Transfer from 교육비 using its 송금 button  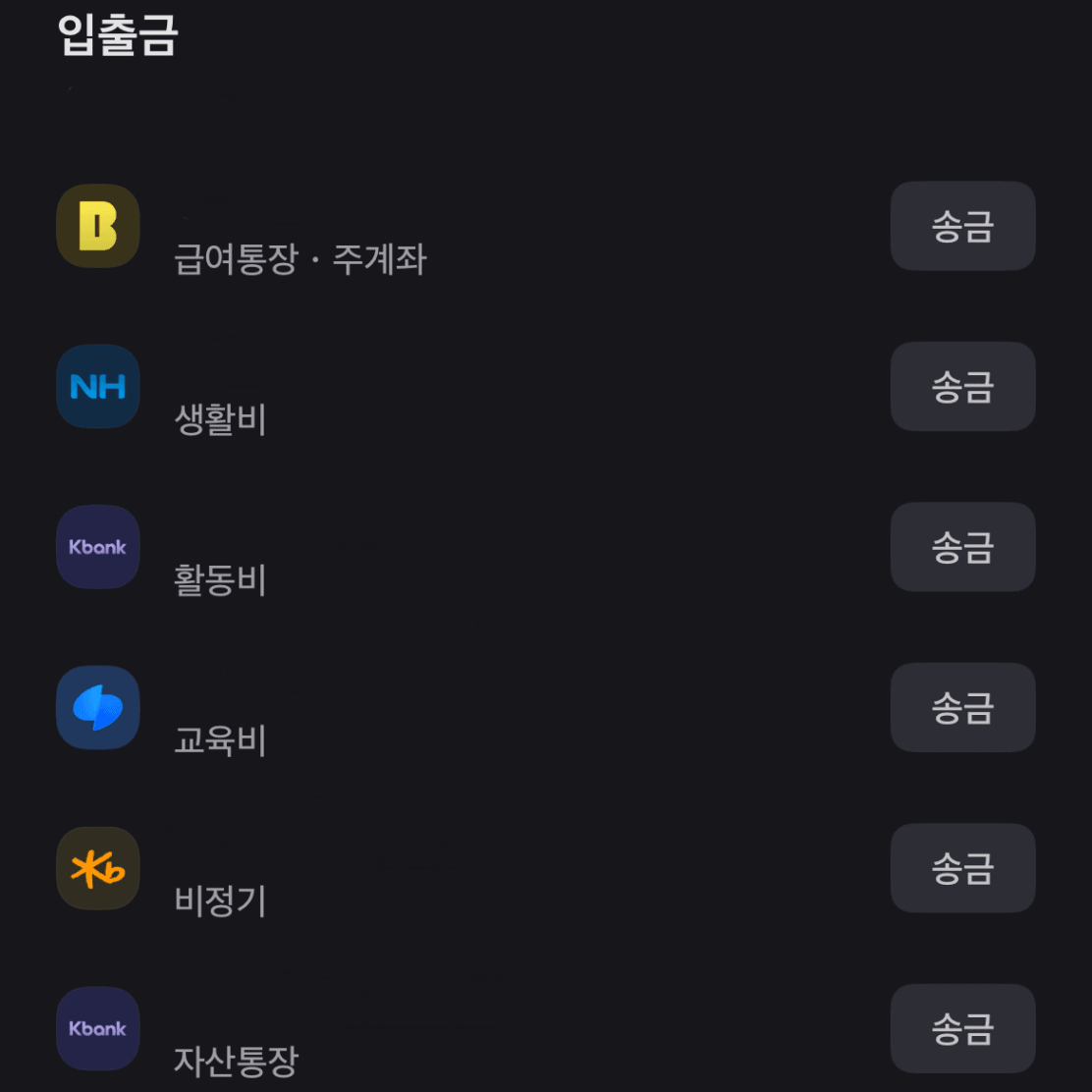(x=962, y=708)
